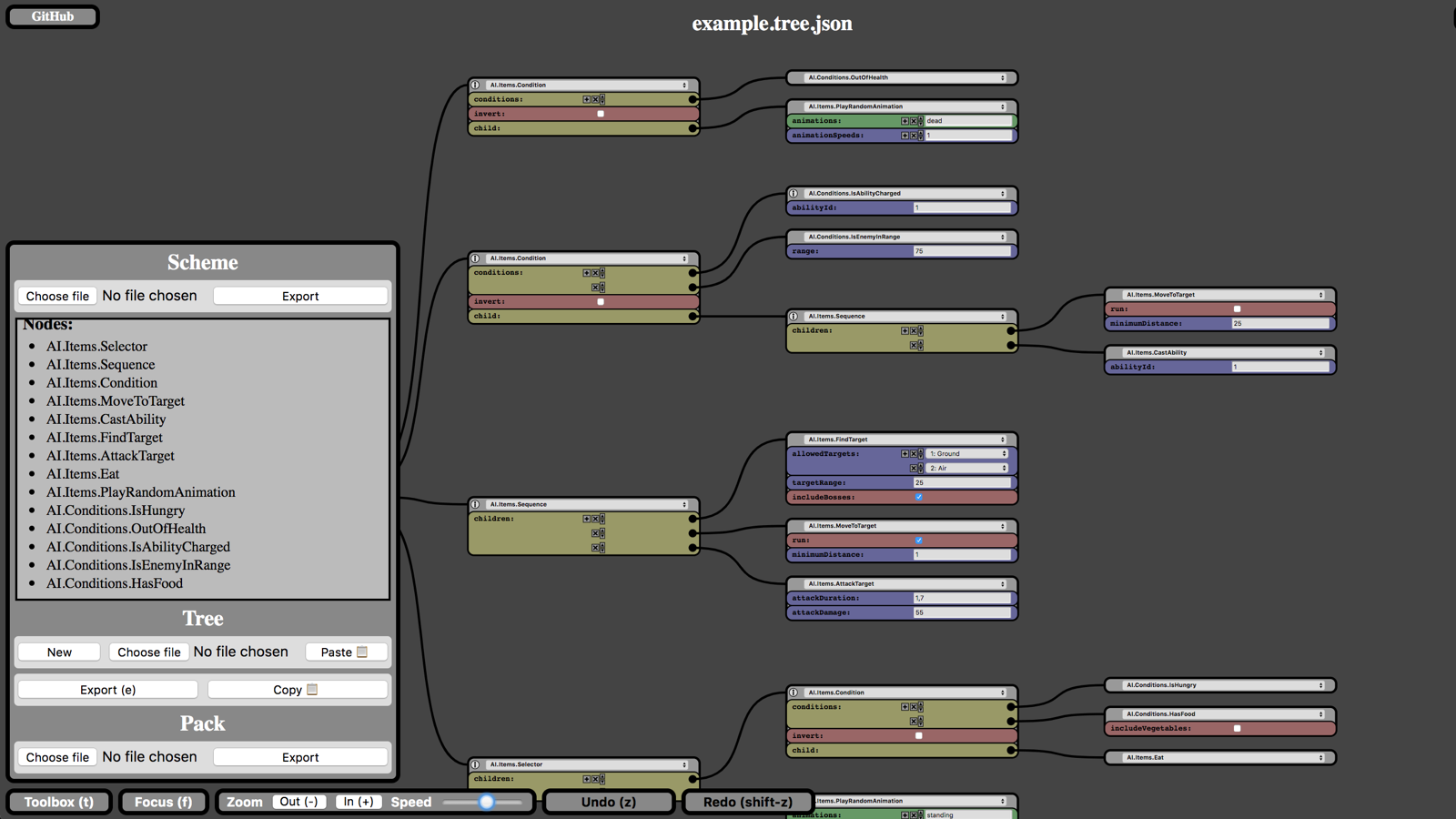Create a new tree with the New button
1456x819 pixels.
tap(58, 652)
